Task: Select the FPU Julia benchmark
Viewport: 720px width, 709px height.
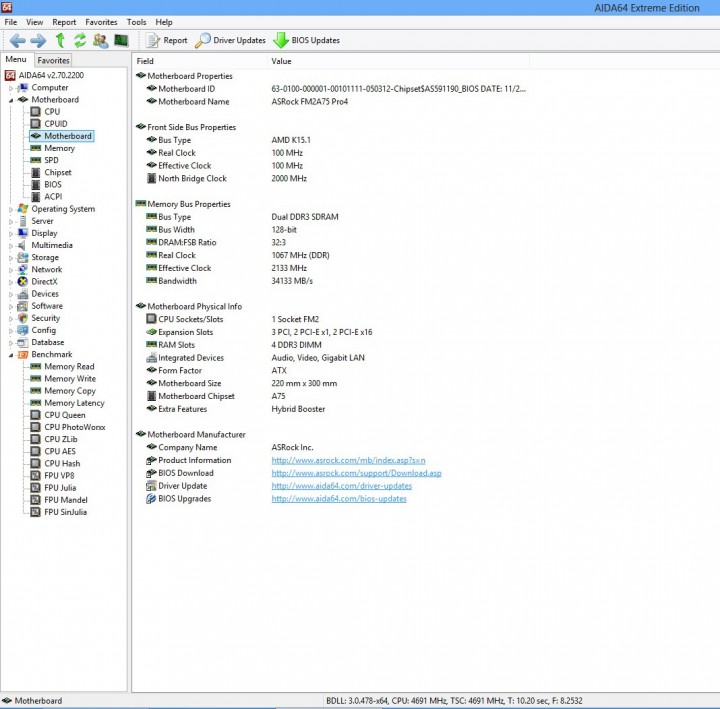Action: click(60, 488)
